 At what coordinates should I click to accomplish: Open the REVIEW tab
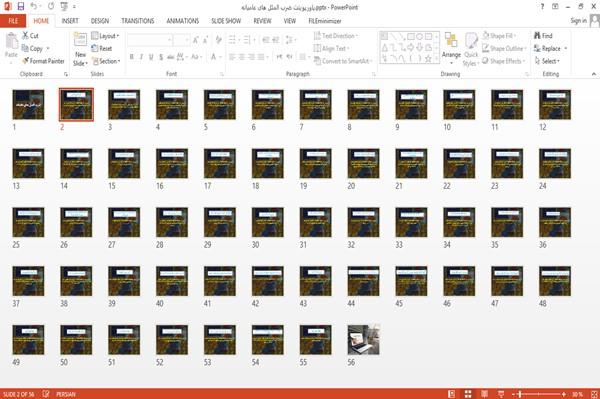tap(262, 21)
